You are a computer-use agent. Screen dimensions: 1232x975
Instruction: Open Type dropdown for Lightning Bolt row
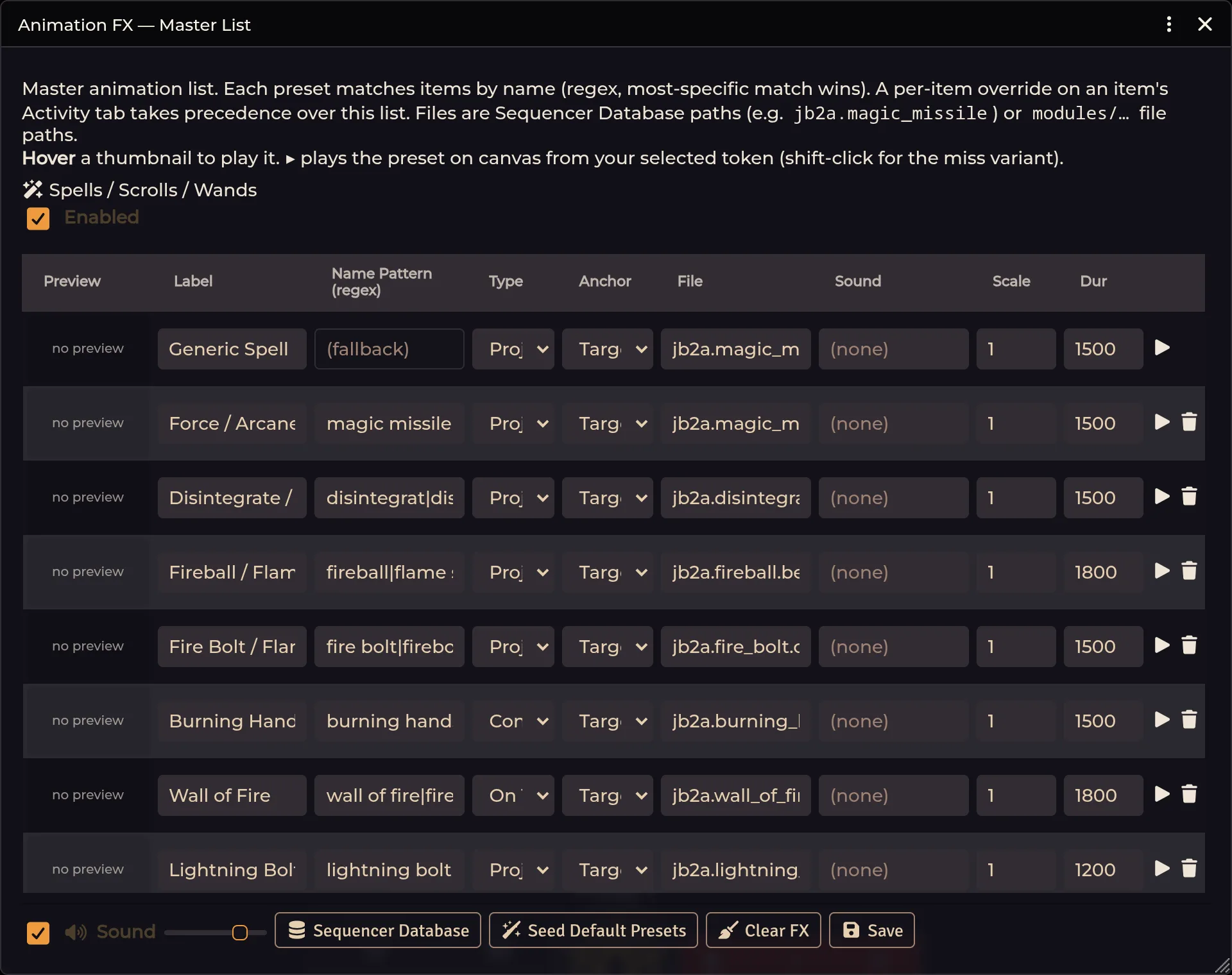pyautogui.click(x=513, y=870)
